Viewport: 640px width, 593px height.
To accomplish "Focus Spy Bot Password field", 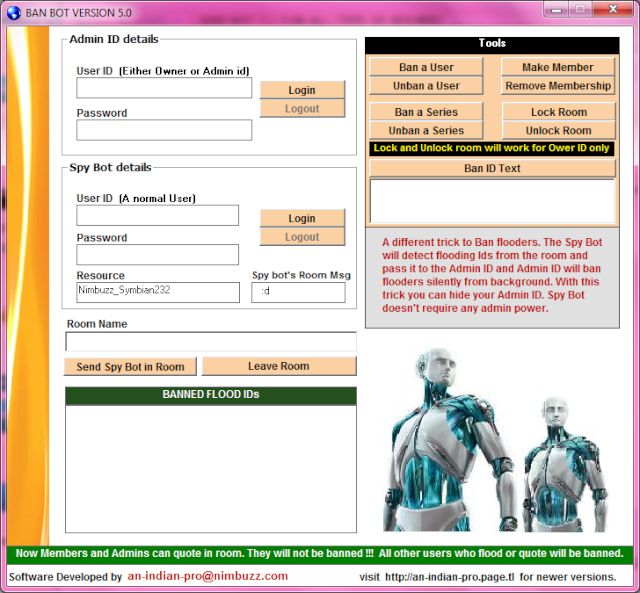I will 158,255.
